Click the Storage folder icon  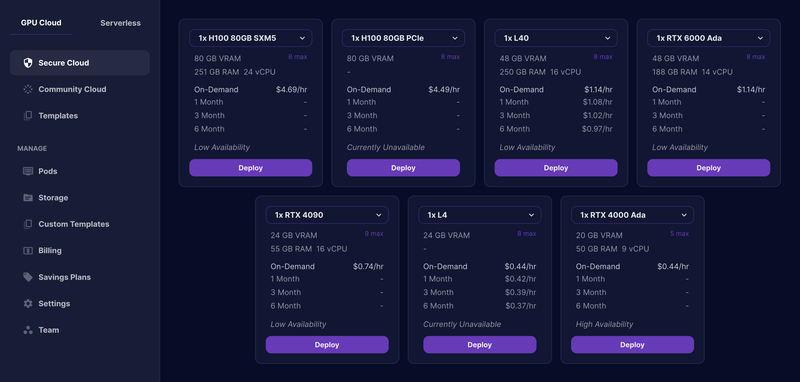[28, 198]
